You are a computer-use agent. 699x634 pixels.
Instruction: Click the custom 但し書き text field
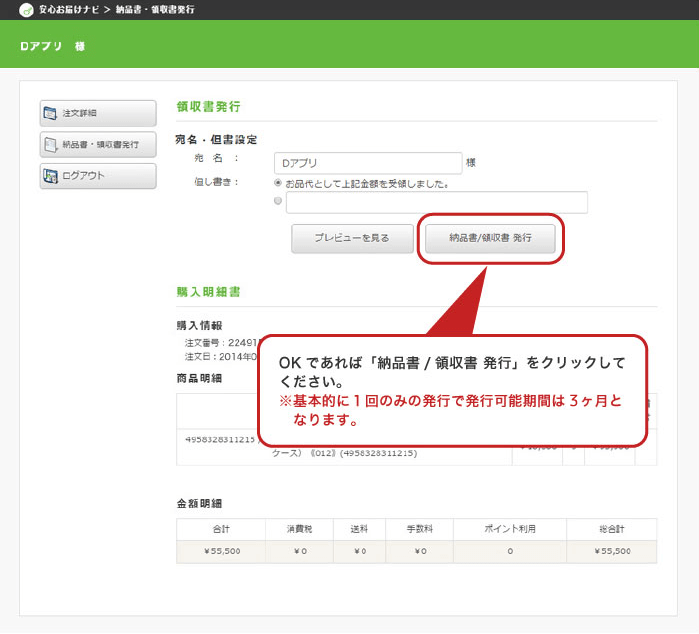[x=437, y=202]
